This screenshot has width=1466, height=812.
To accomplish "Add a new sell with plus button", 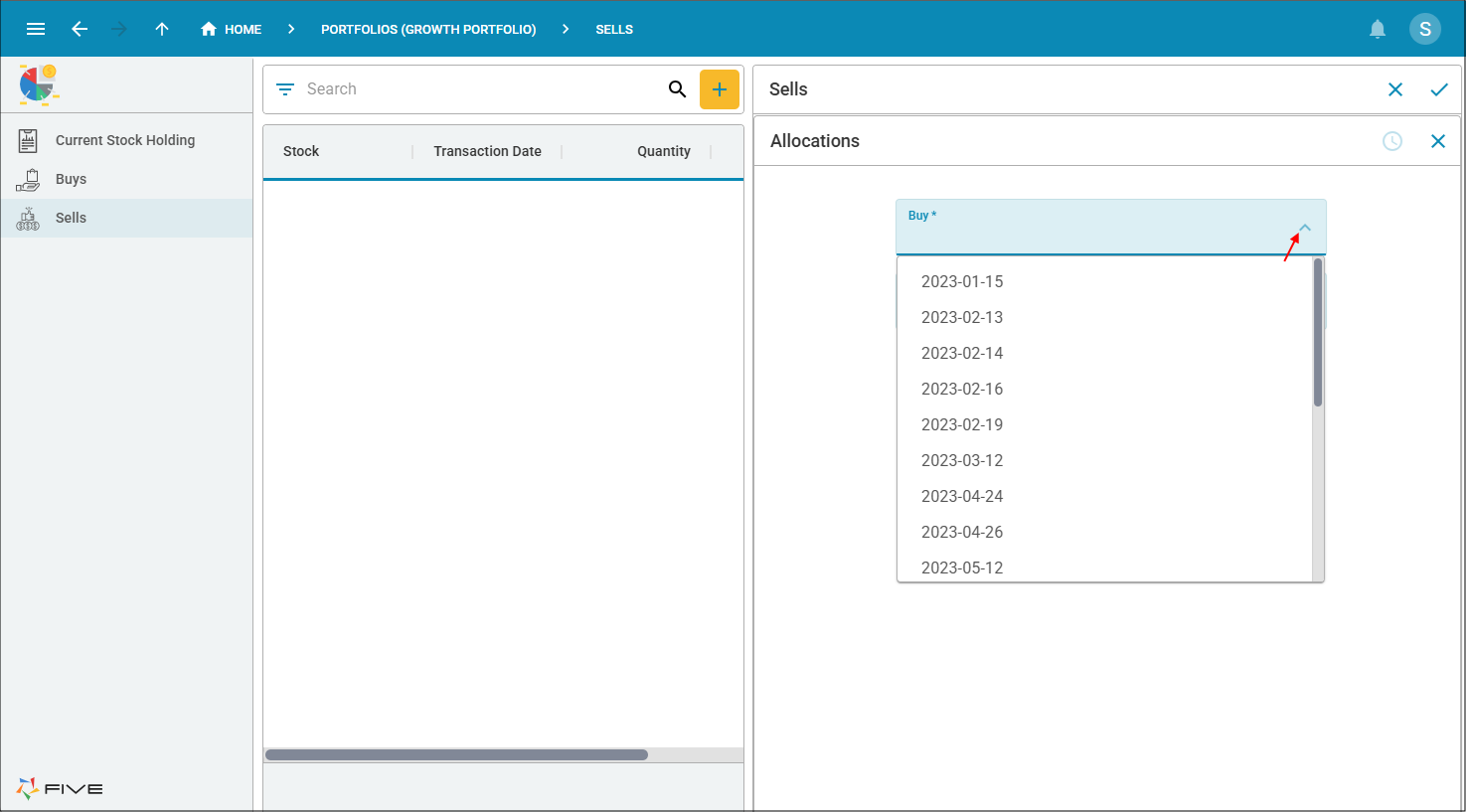I will (720, 89).
